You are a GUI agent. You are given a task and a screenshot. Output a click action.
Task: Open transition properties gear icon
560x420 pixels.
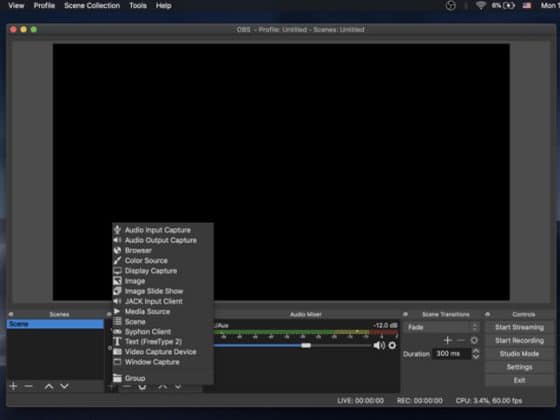coord(474,340)
